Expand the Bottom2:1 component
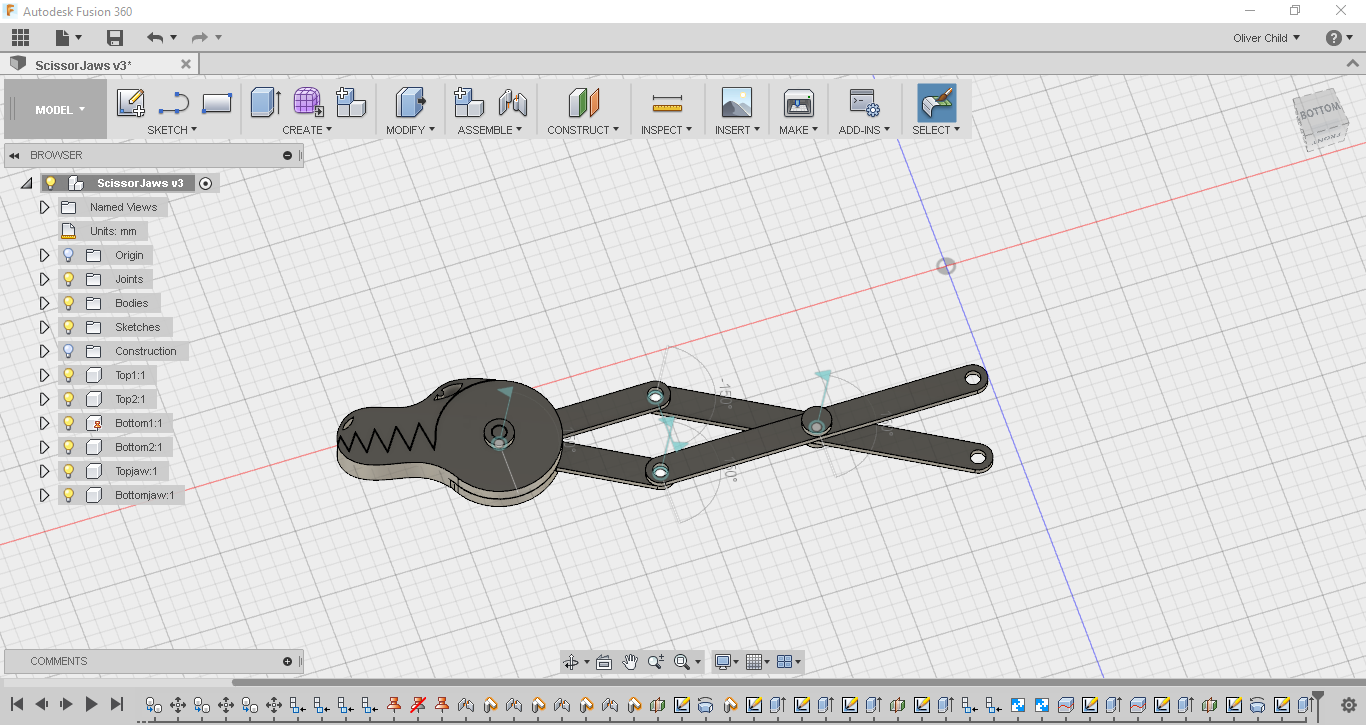This screenshot has width=1366, height=725. [44, 447]
